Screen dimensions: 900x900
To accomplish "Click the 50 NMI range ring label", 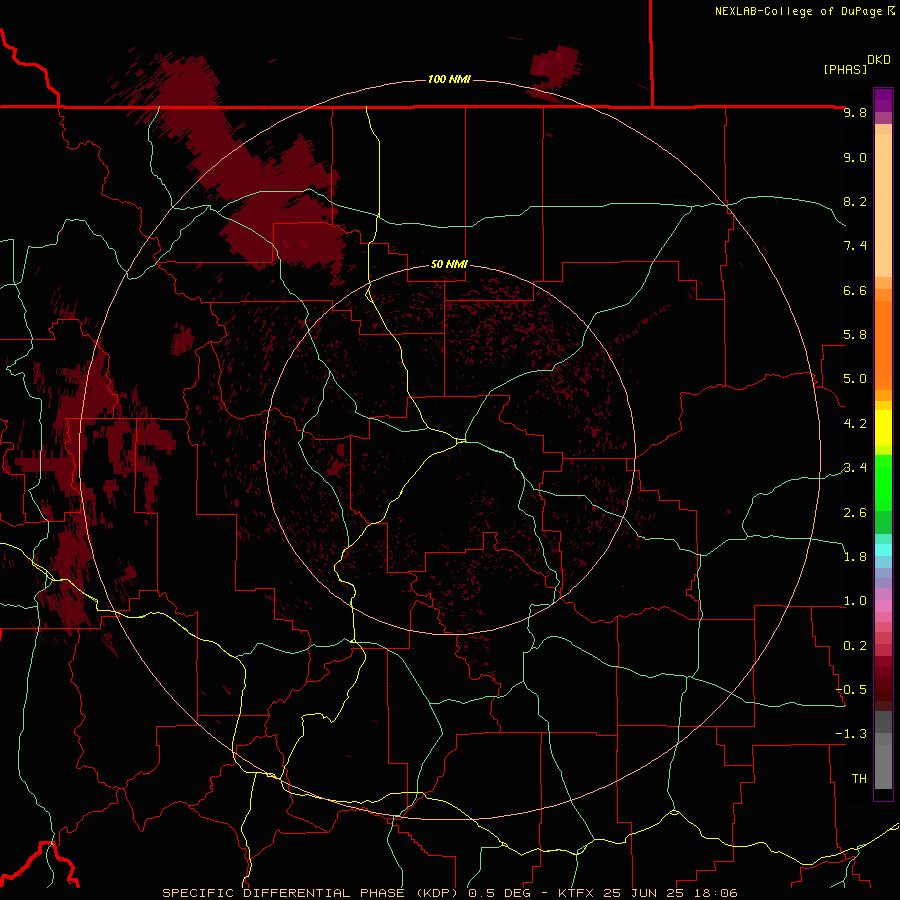I will pos(449,265).
